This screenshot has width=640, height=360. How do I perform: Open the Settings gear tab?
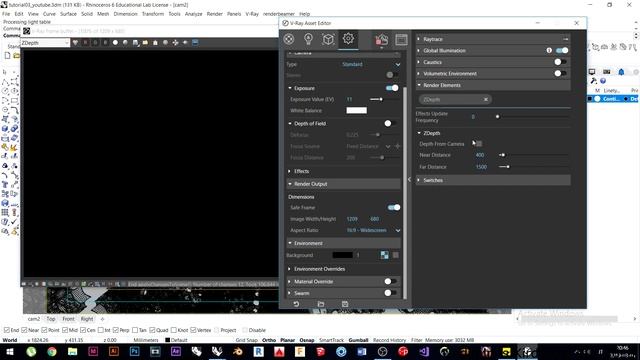coord(348,39)
